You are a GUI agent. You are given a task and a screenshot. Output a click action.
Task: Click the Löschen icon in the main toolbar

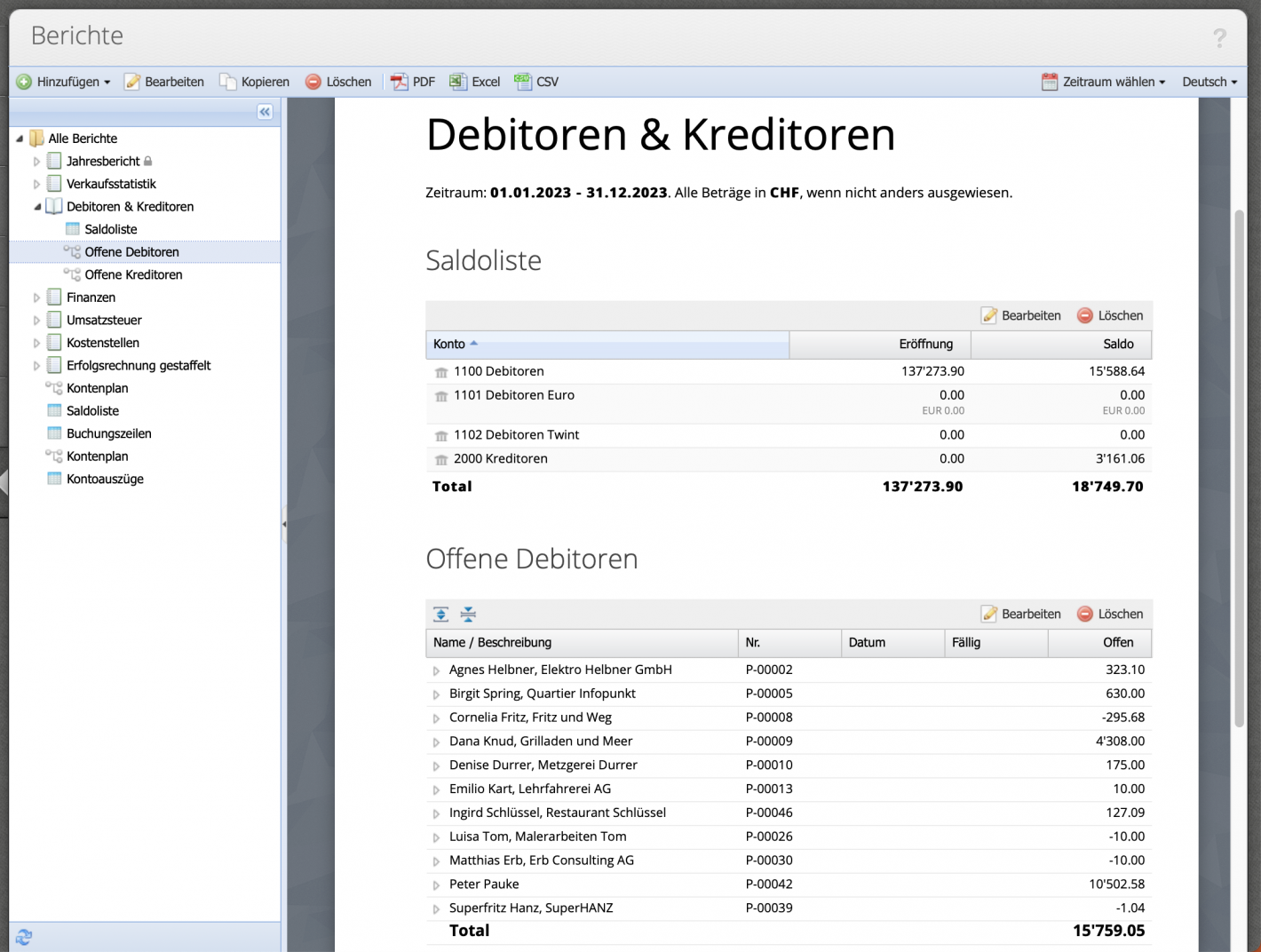pos(338,81)
